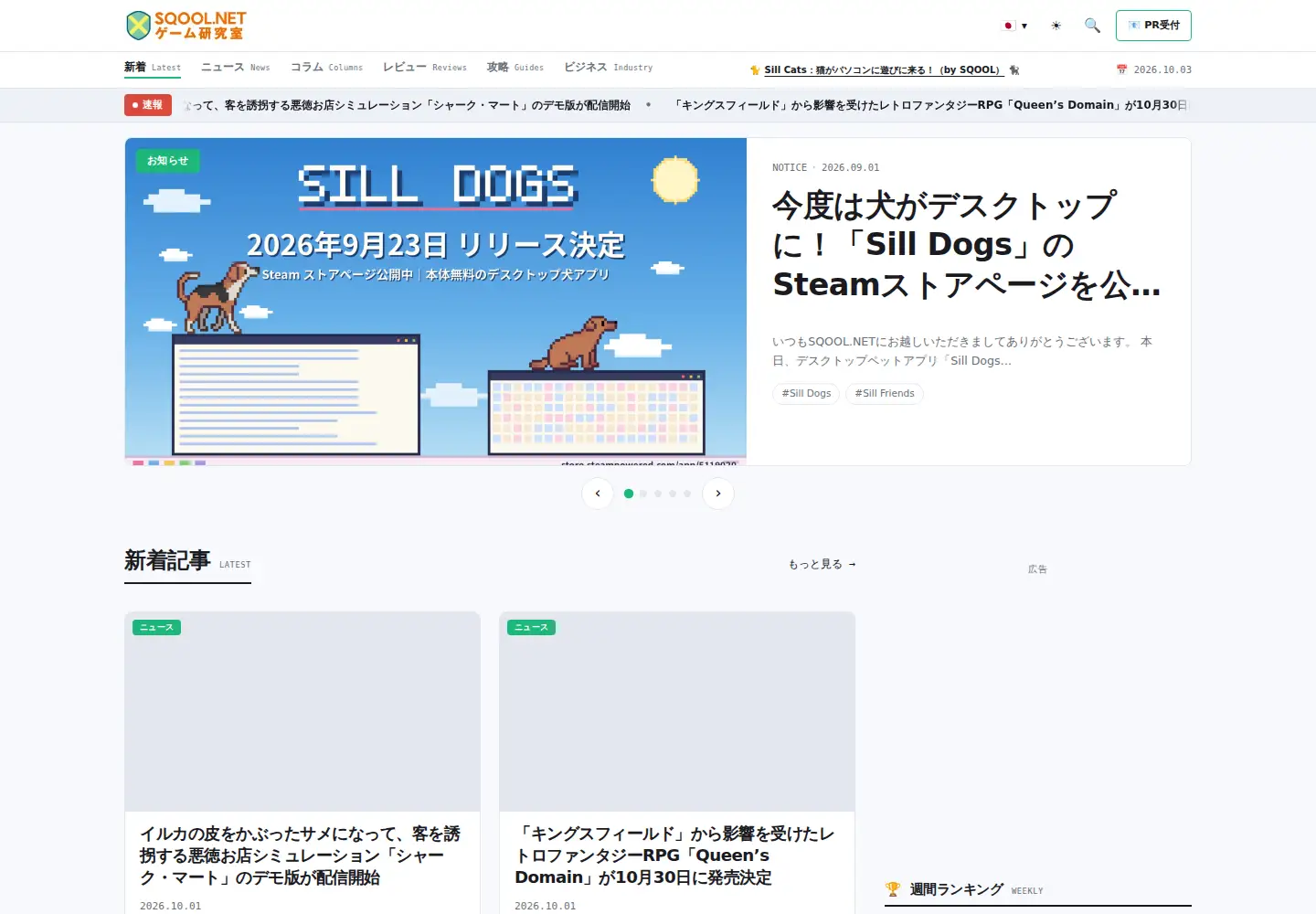Click the PR受付 button

tap(1153, 26)
